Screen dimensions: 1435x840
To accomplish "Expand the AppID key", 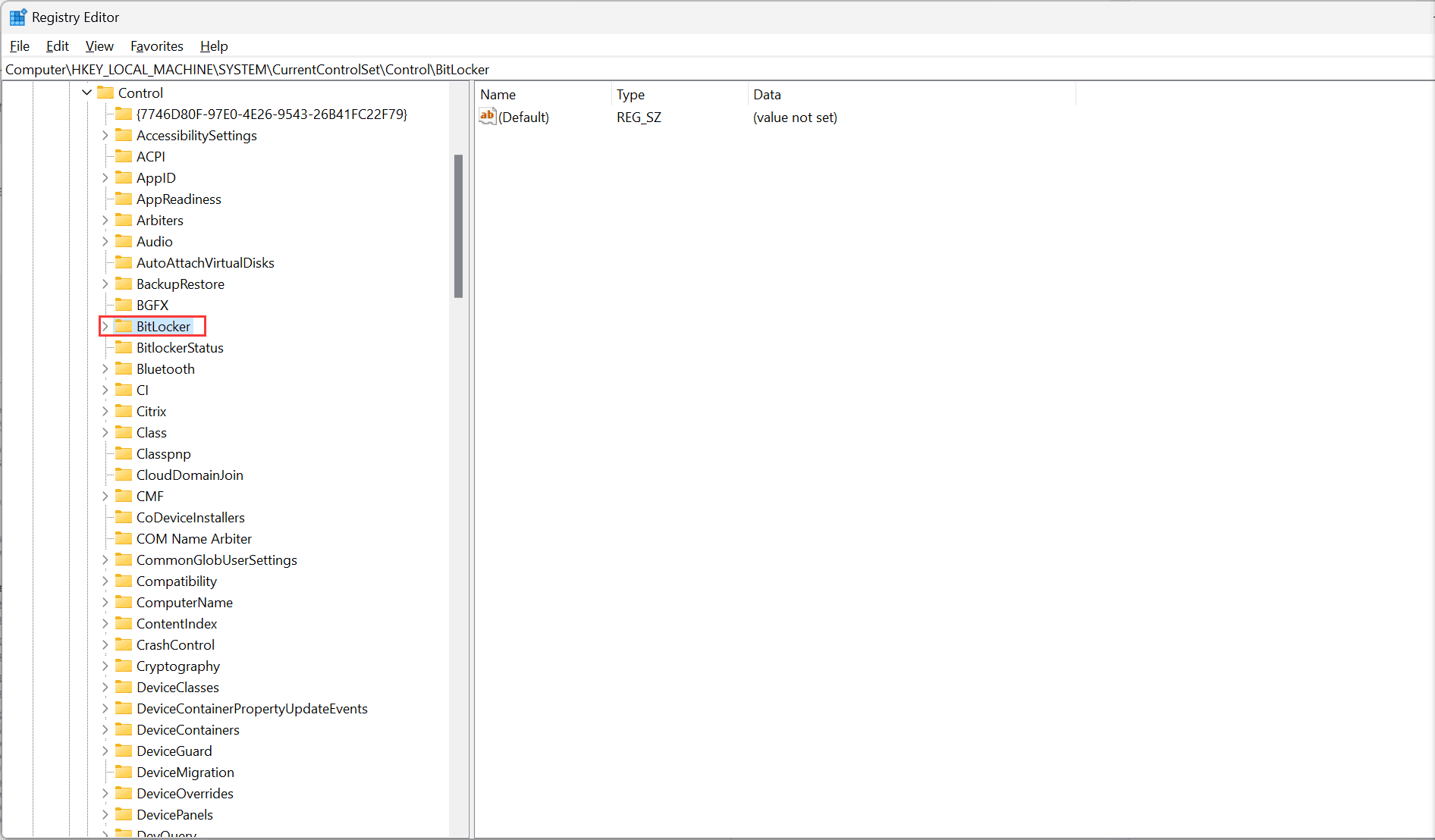I will (105, 177).
